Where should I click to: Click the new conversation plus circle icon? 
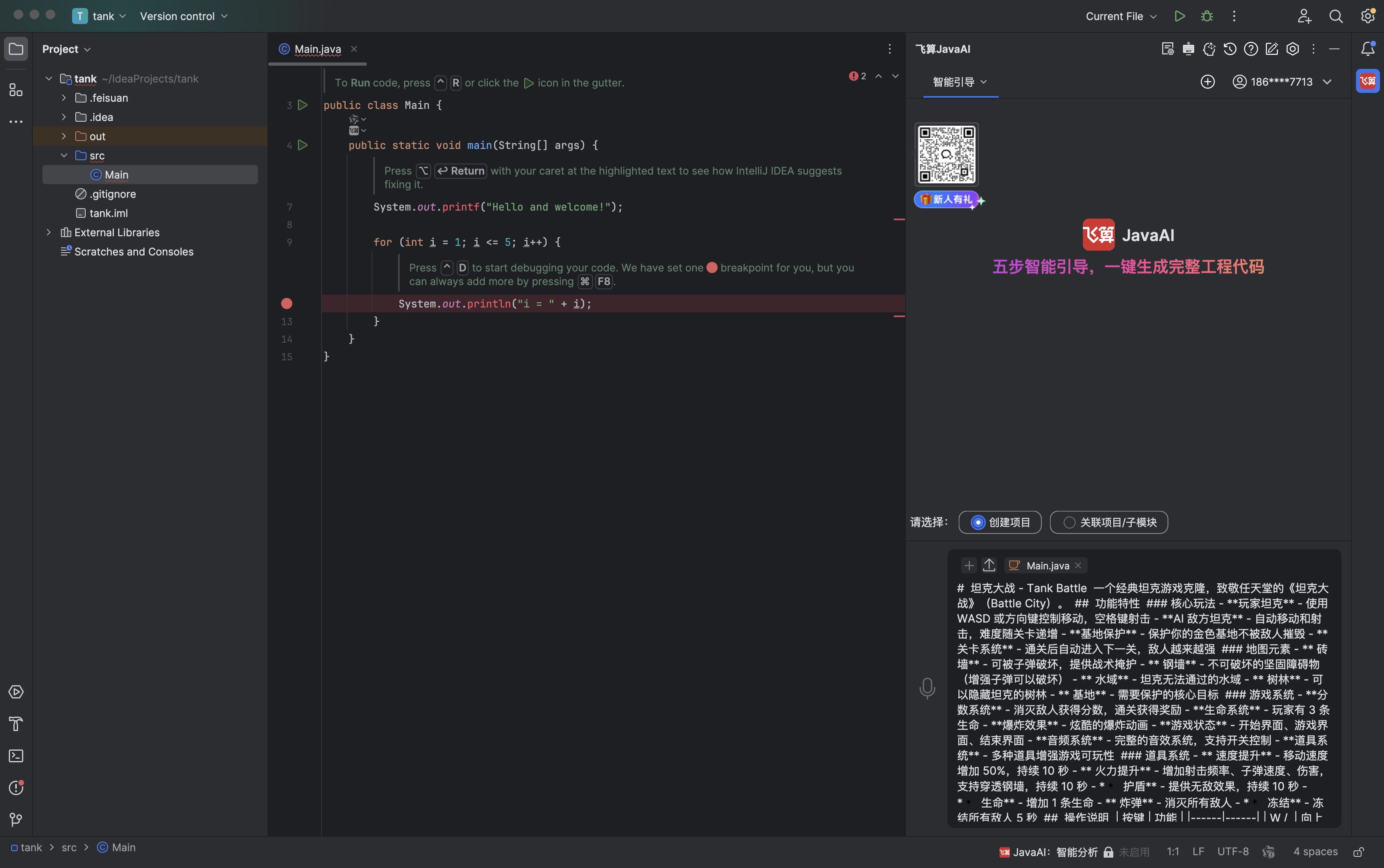point(1208,82)
